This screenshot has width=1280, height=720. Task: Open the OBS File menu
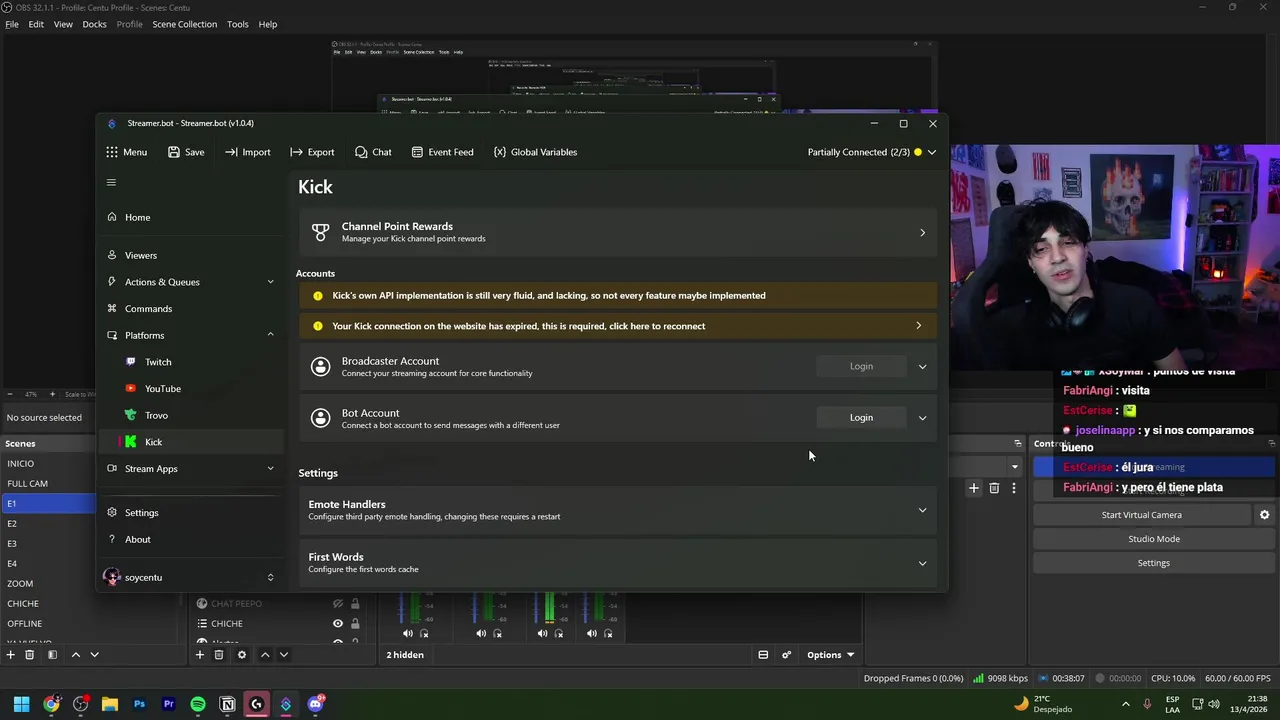[12, 24]
